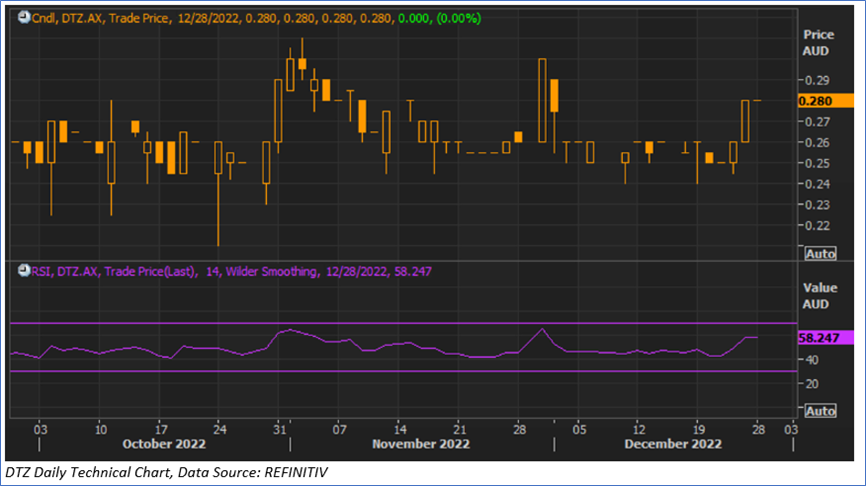Click the 0.24 price axis label

pyautogui.click(x=817, y=184)
